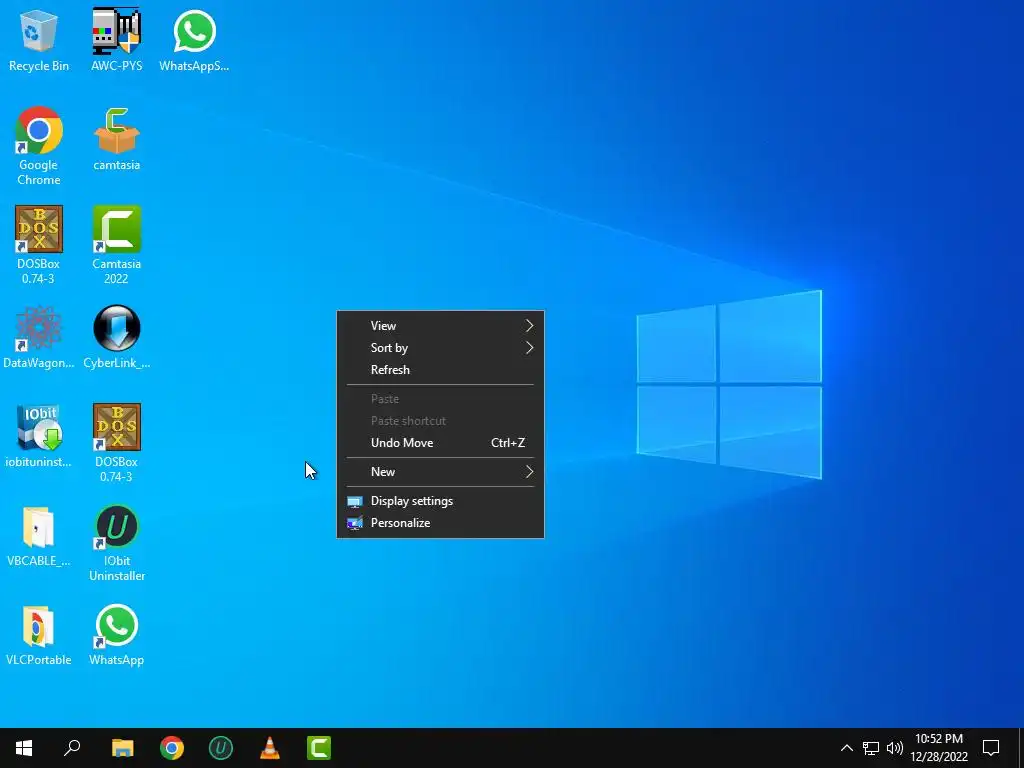
Task: Select the Camtasia 2022 desktop shortcut
Action: (x=116, y=245)
